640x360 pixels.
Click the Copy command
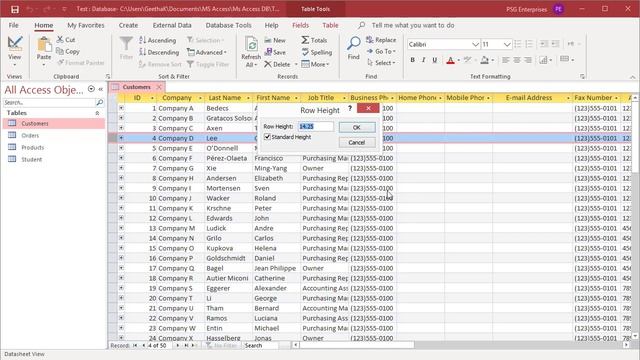coord(68,51)
